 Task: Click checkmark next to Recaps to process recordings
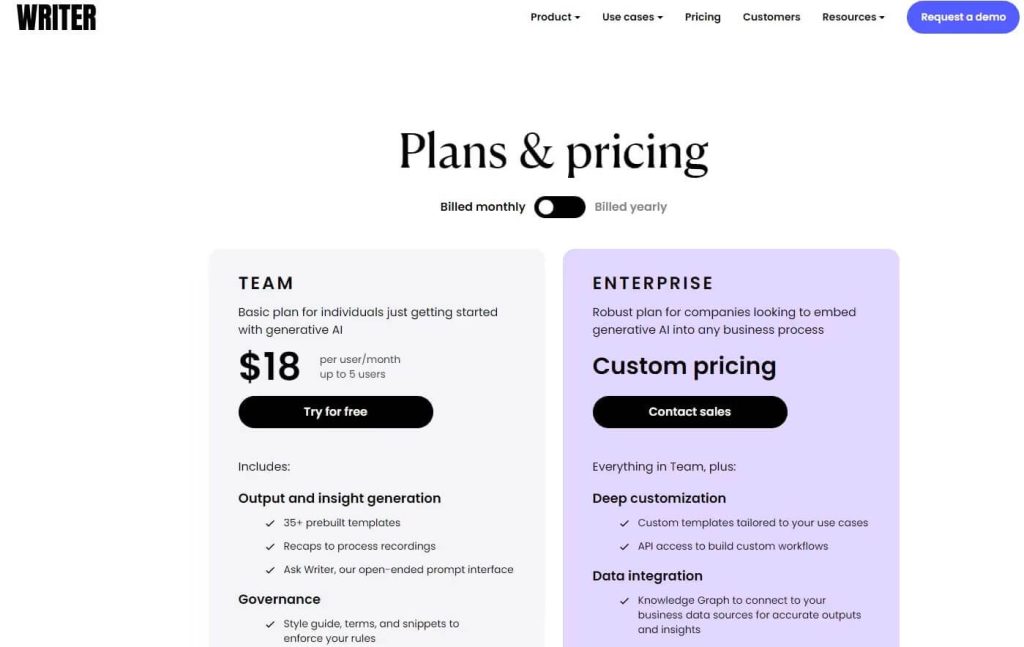(x=270, y=547)
